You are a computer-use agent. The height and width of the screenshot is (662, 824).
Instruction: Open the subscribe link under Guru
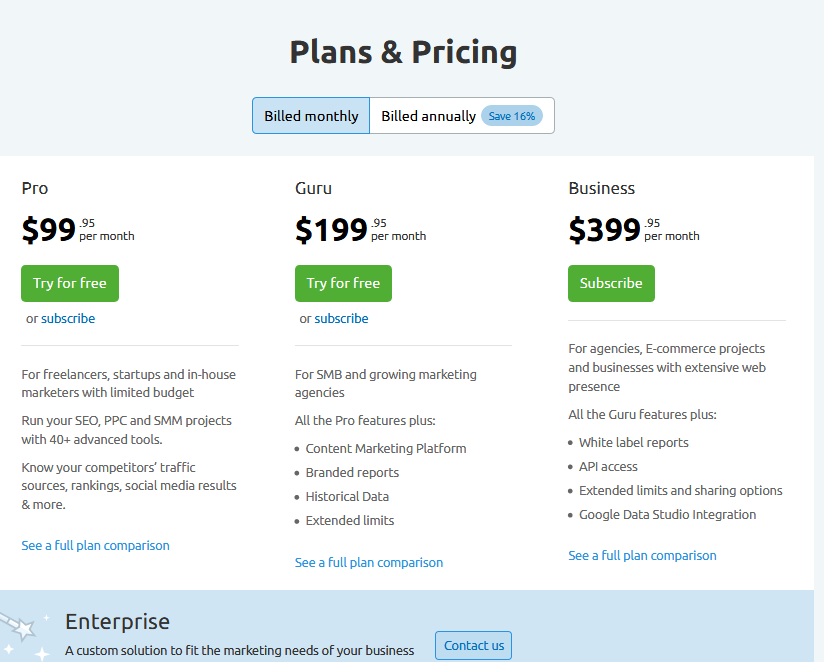pos(341,319)
